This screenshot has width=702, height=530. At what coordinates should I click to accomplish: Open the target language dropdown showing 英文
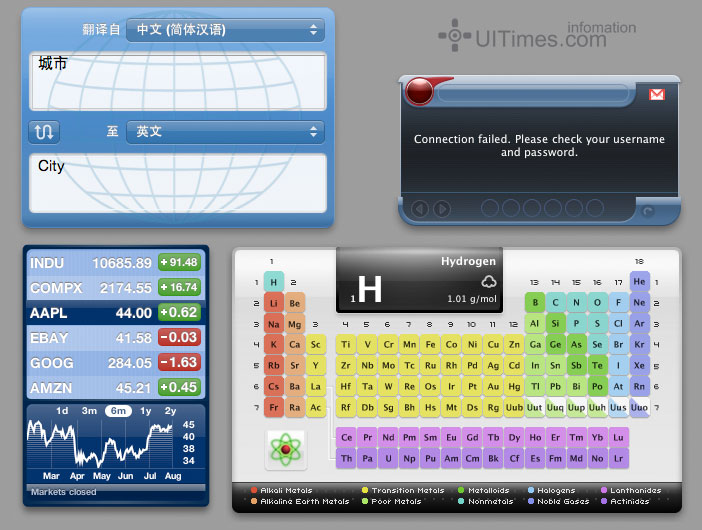coord(225,132)
